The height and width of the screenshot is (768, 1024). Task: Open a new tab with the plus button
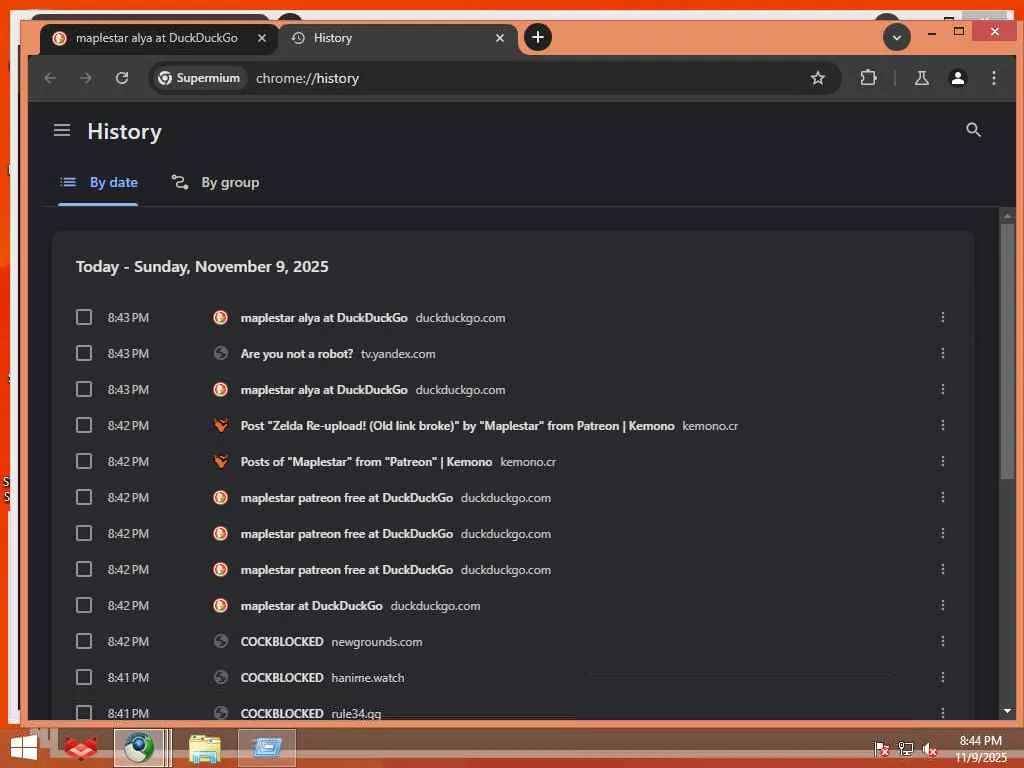point(537,37)
